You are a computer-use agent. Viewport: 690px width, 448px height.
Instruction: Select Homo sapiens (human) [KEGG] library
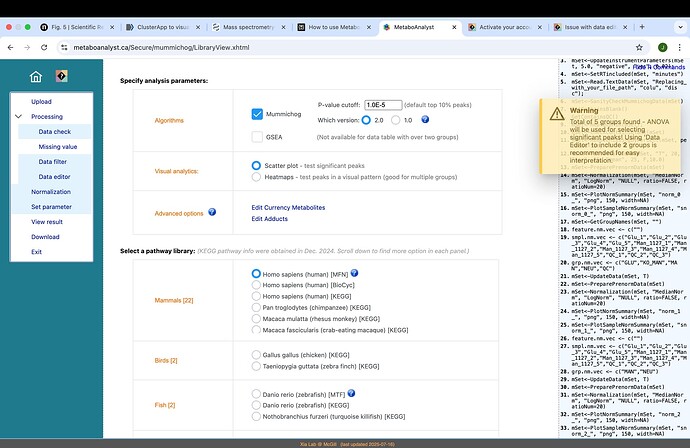point(256,296)
